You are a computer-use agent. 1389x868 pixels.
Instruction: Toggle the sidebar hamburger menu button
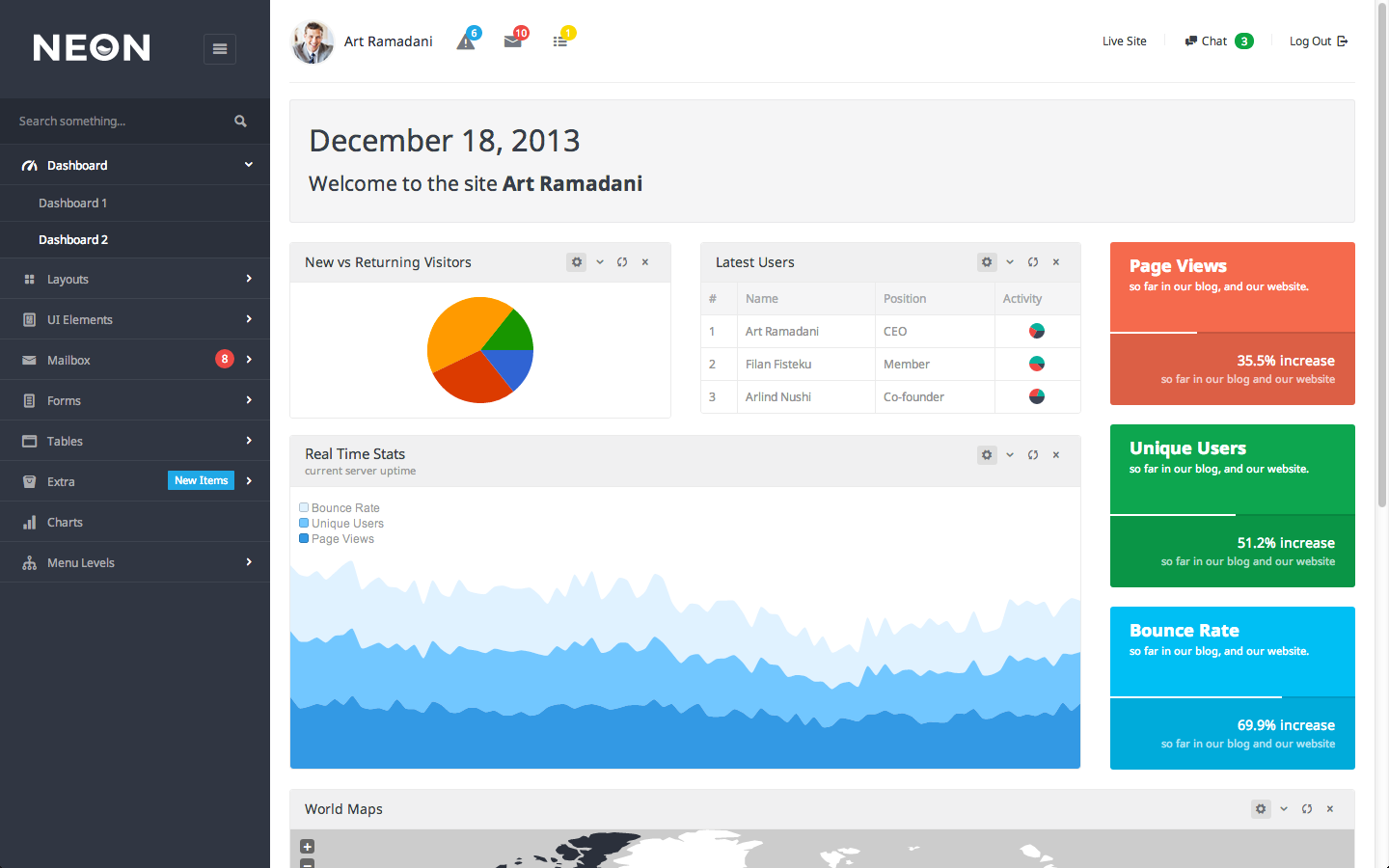(x=220, y=48)
